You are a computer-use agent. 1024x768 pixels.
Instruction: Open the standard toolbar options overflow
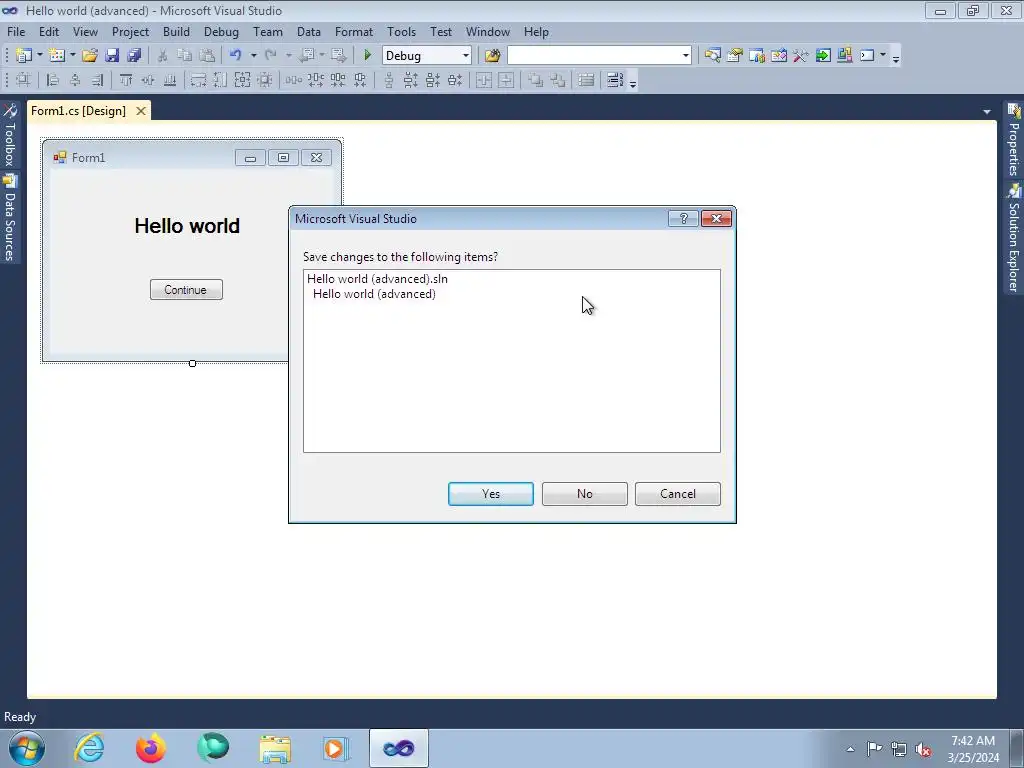[896, 57]
